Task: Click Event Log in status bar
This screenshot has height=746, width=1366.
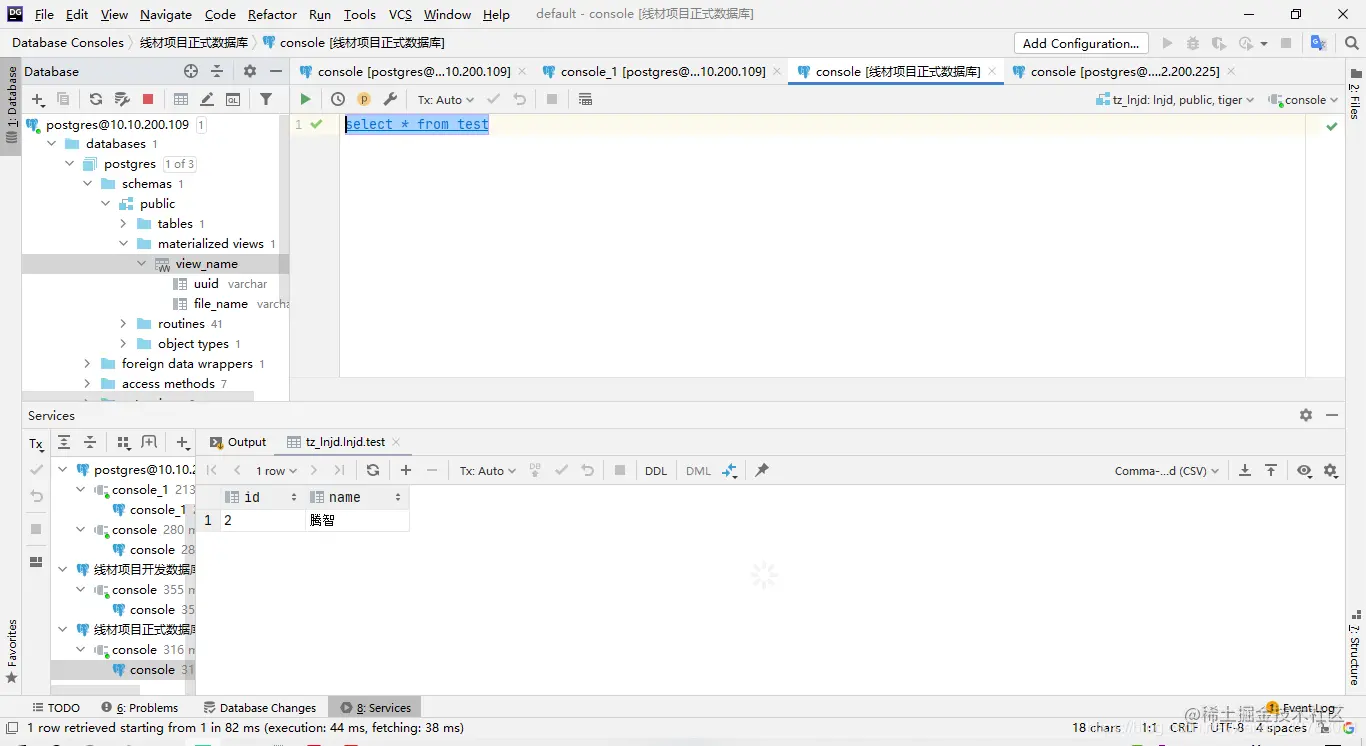Action: [1300, 707]
